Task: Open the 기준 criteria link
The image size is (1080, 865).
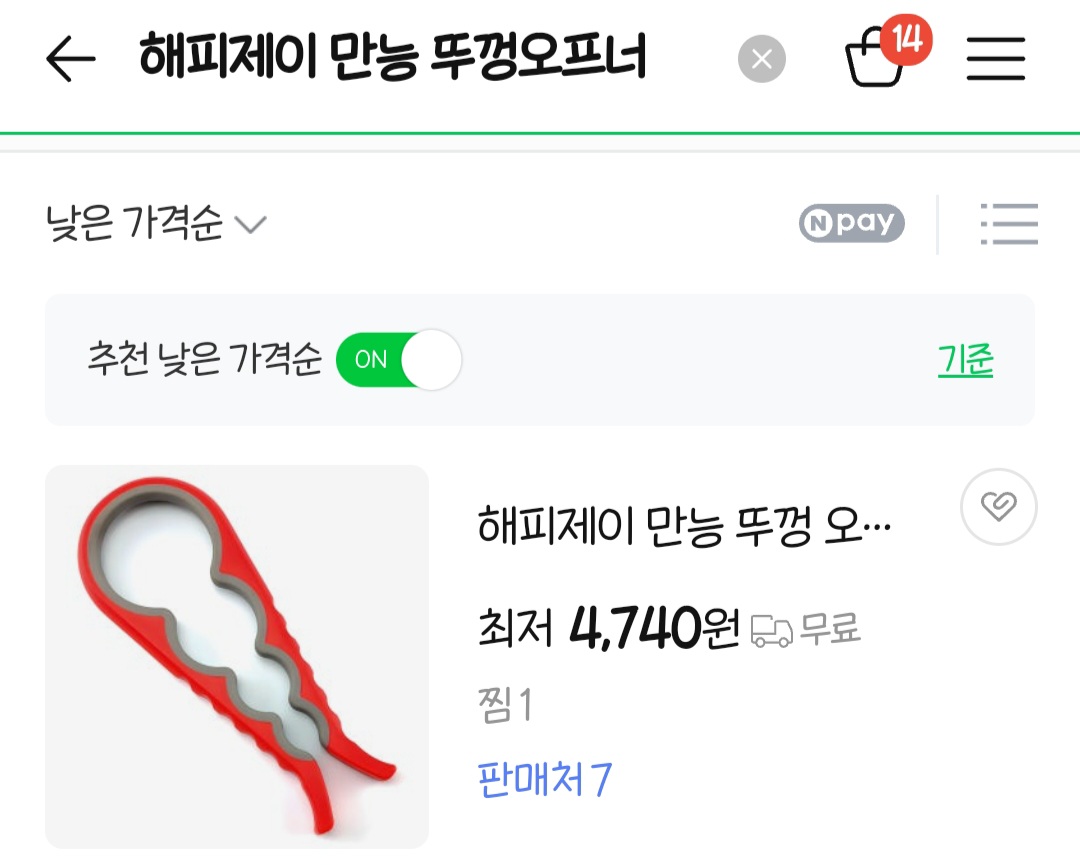Action: click(966, 360)
